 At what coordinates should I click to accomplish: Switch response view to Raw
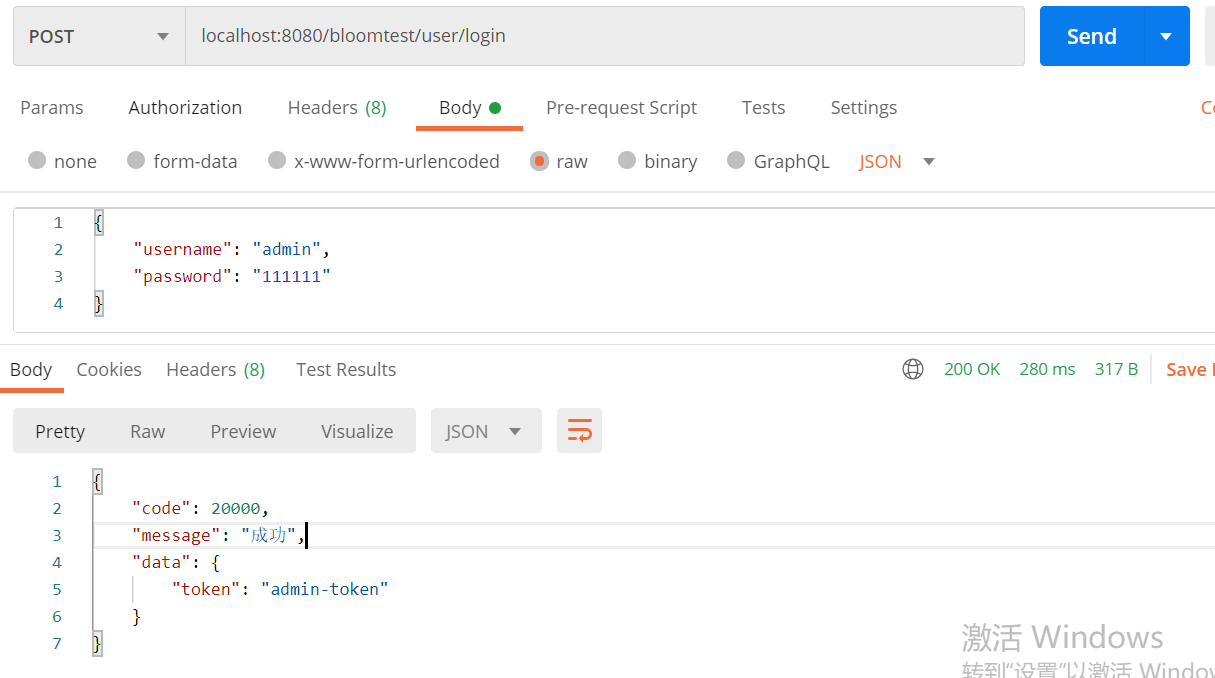(147, 431)
